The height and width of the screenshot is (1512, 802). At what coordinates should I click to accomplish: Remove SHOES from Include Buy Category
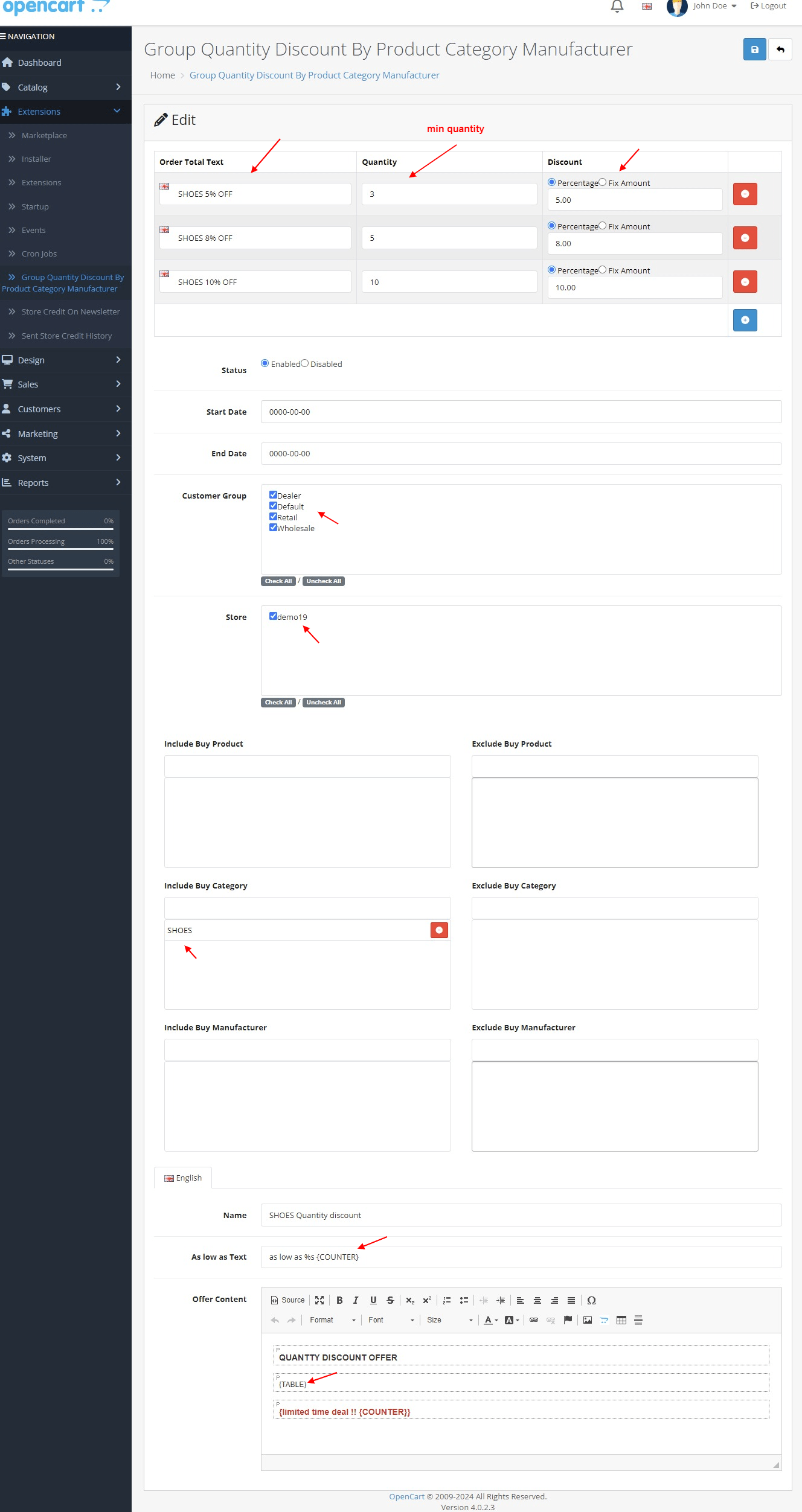click(439, 930)
